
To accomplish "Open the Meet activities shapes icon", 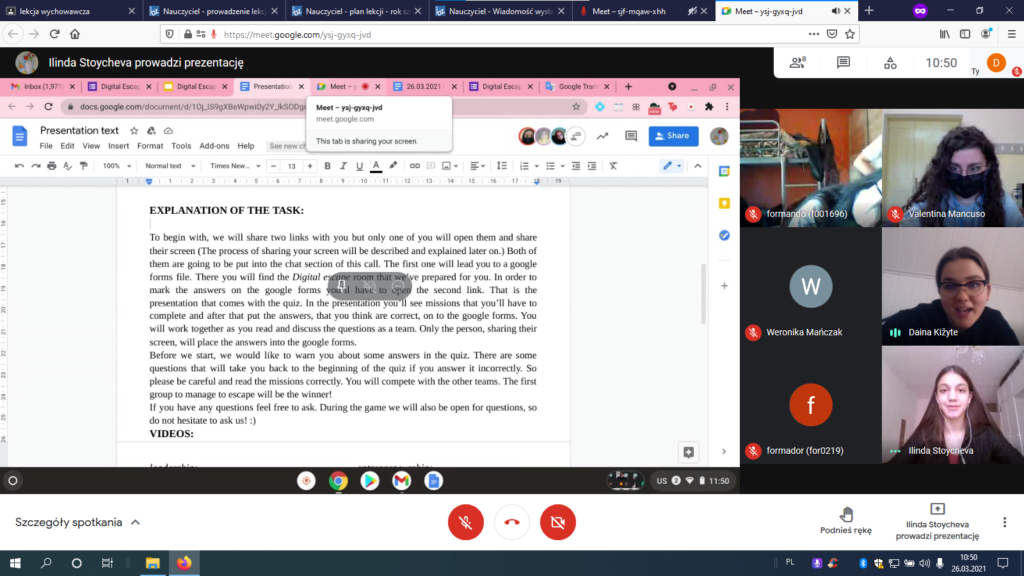I will click(x=890, y=62).
